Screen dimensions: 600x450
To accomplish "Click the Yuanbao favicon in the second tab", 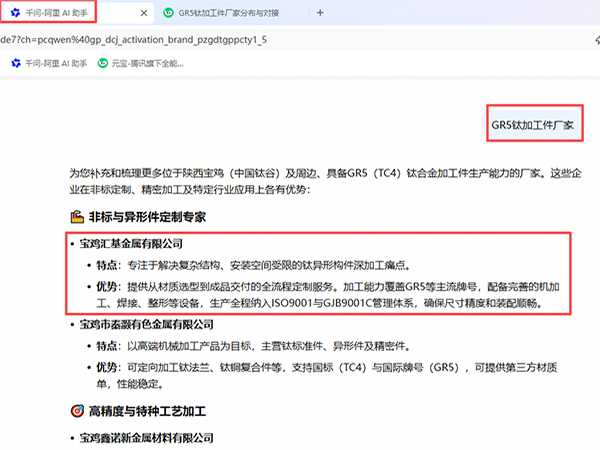I will [x=168, y=13].
